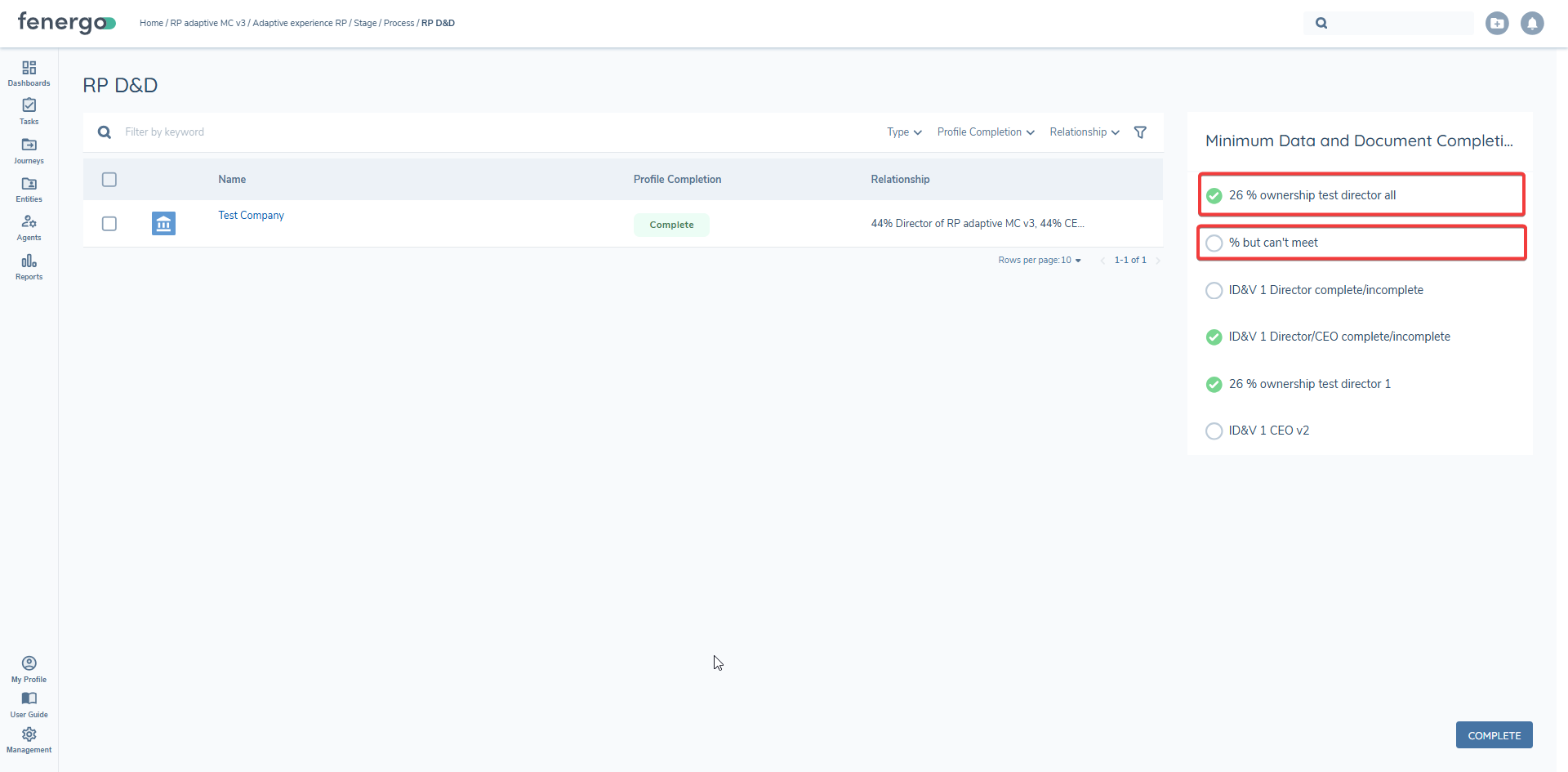
Task: Open the Journeys panel
Action: (x=29, y=150)
